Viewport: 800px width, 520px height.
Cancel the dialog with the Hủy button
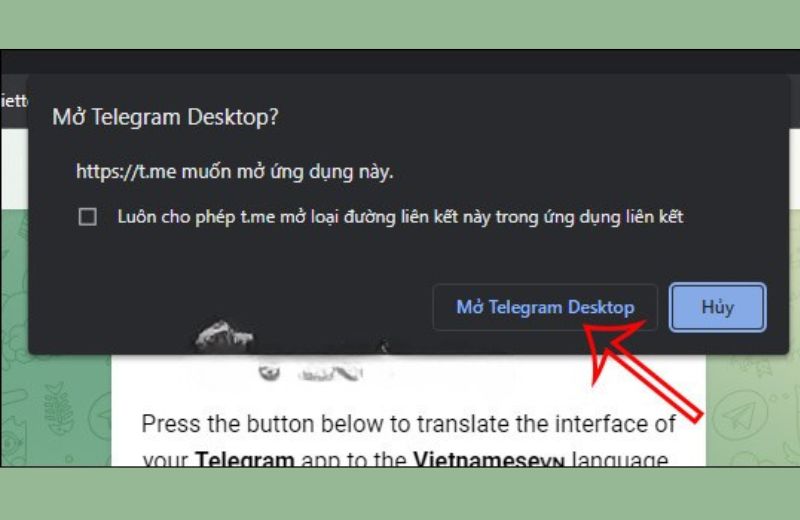tap(717, 307)
